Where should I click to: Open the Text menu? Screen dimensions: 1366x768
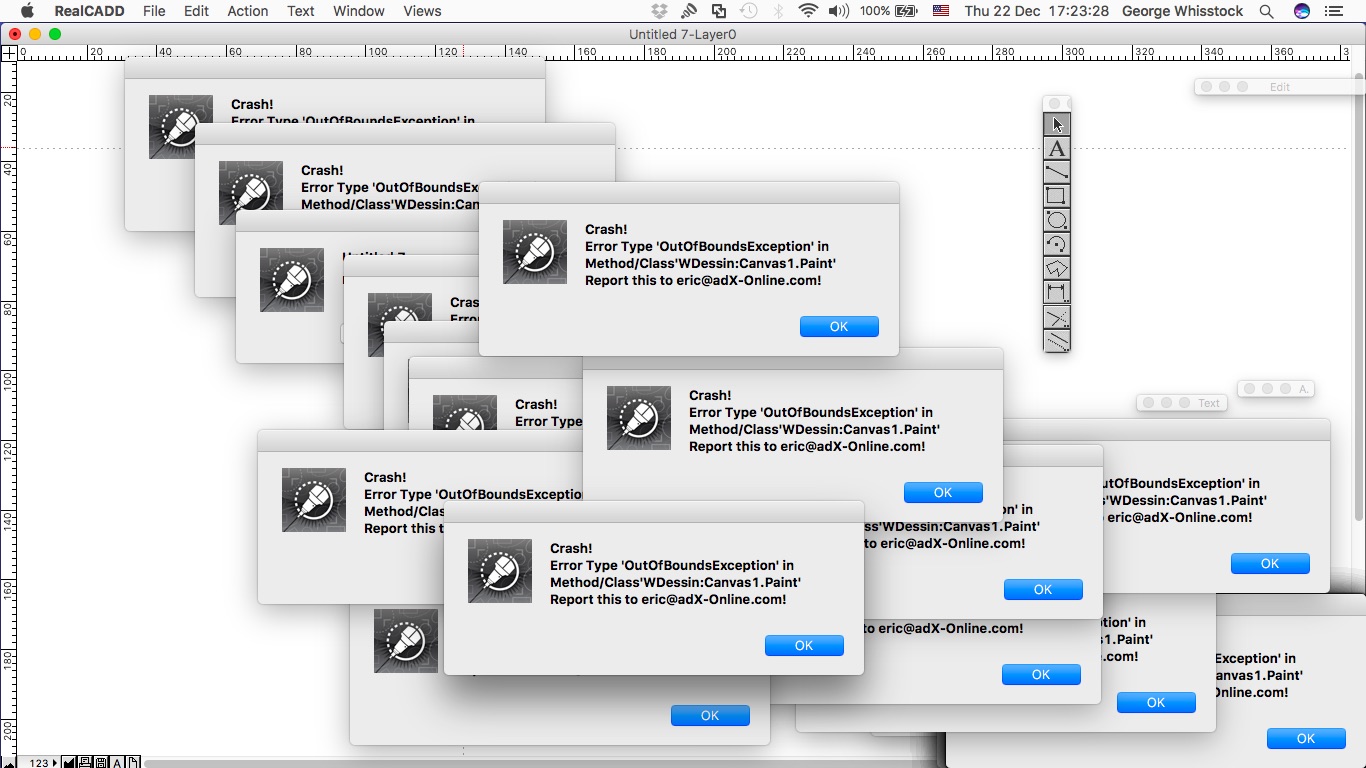point(300,11)
